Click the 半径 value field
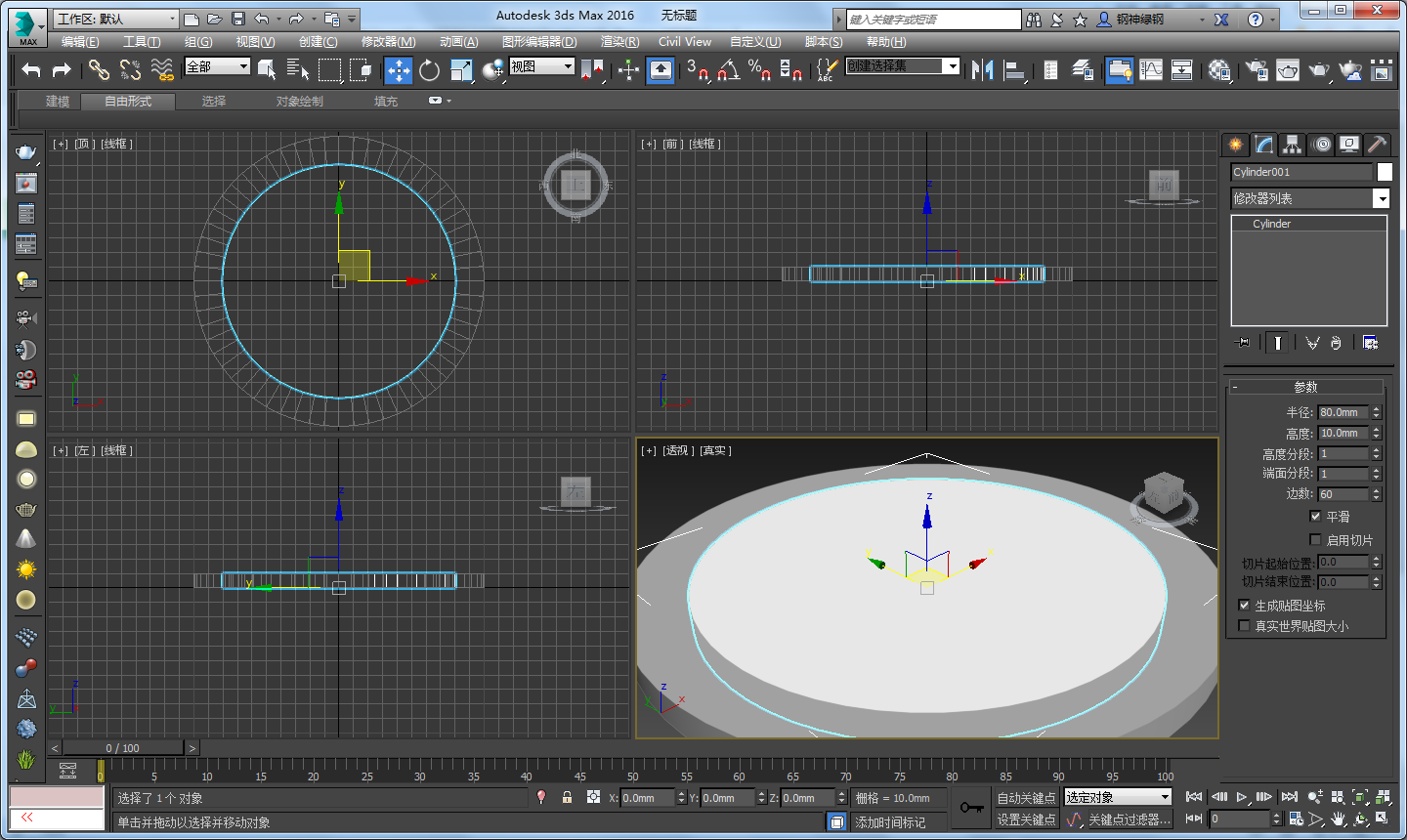This screenshot has height=840, width=1407. [x=1343, y=412]
